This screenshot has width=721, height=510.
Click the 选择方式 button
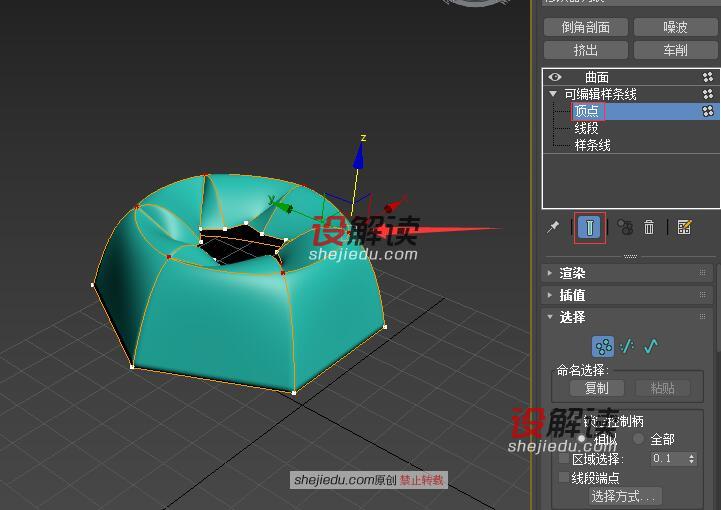point(624,496)
